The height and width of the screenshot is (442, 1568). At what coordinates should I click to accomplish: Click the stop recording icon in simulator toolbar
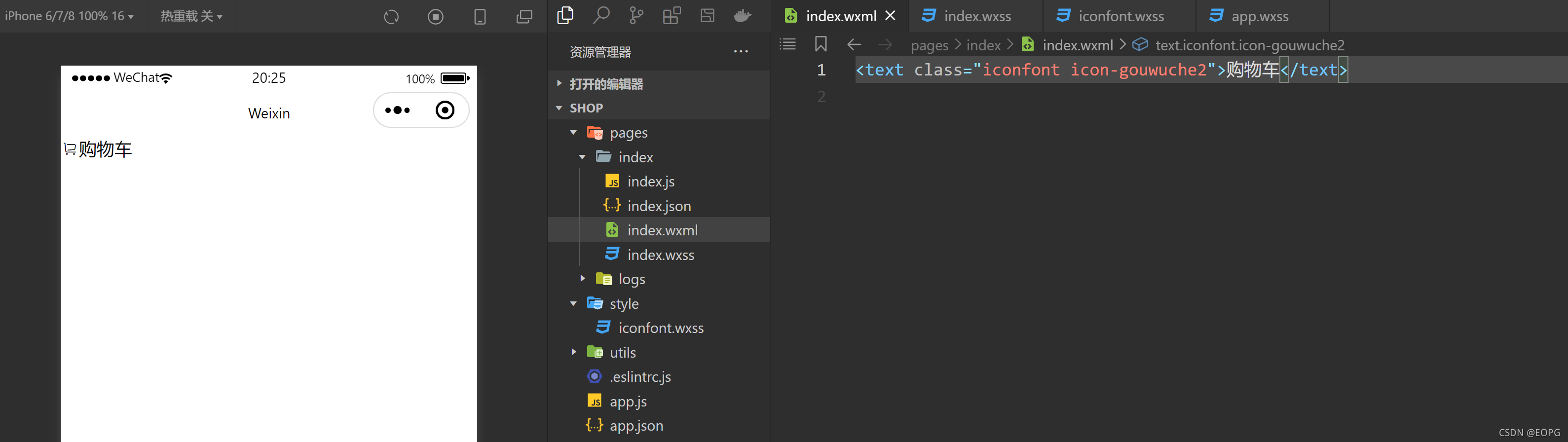435,16
